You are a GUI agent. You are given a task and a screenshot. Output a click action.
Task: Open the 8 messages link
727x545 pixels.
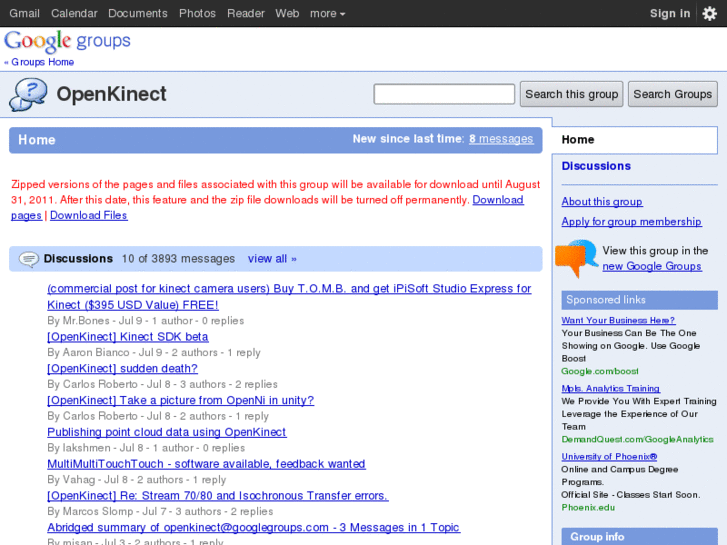click(x=501, y=139)
